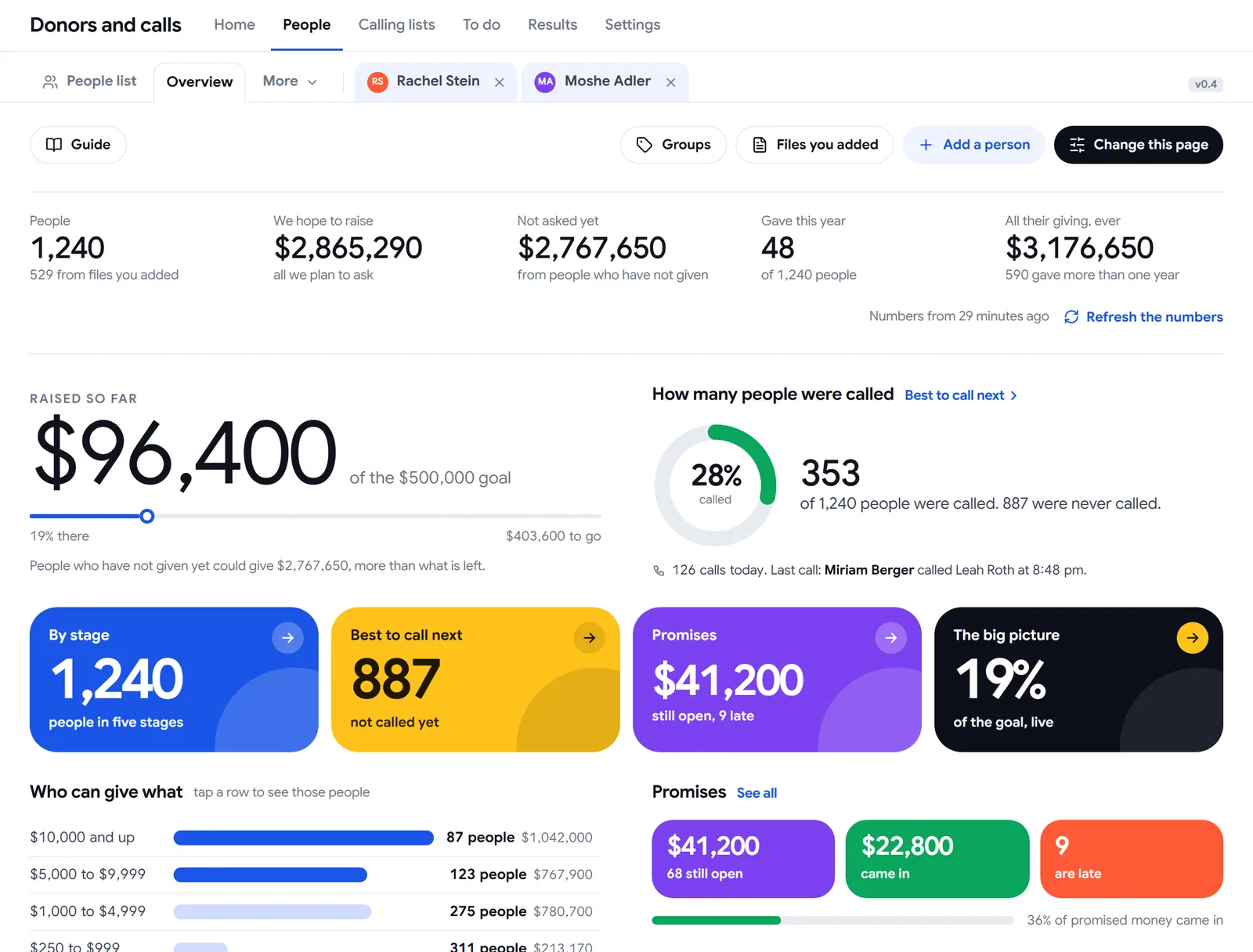Click Change this page
This screenshot has height=952, width=1253.
pos(1139,145)
